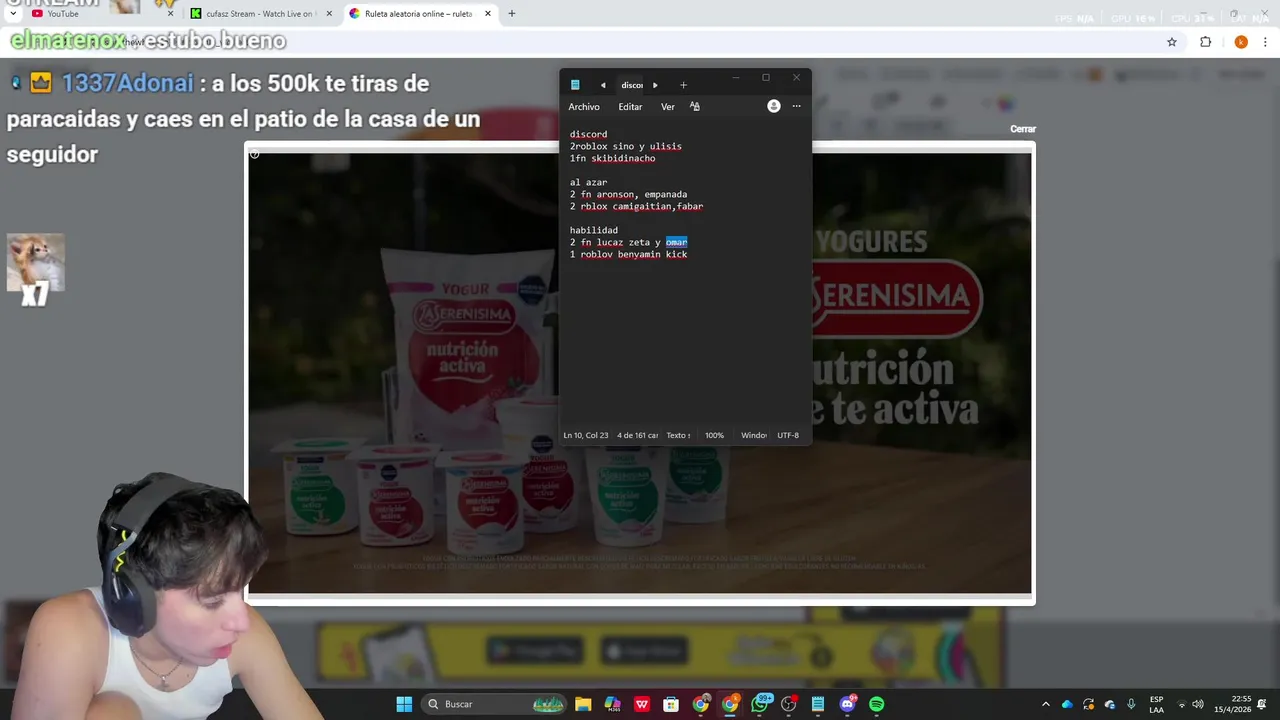Select the 'discor' Notepad tab
The height and width of the screenshot is (720, 1280).
click(x=632, y=85)
